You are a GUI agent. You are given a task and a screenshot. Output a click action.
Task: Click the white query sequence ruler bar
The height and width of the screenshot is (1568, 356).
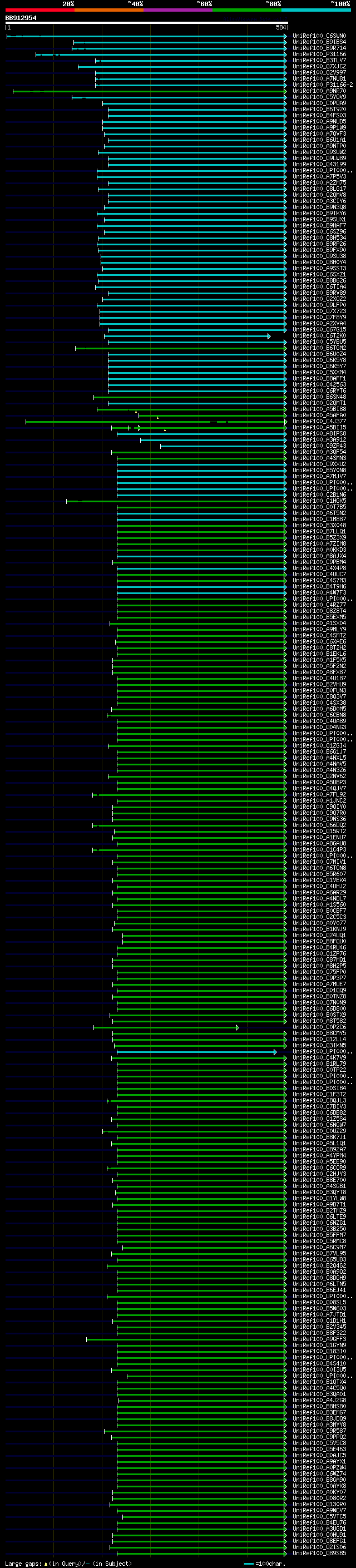tap(146, 22)
